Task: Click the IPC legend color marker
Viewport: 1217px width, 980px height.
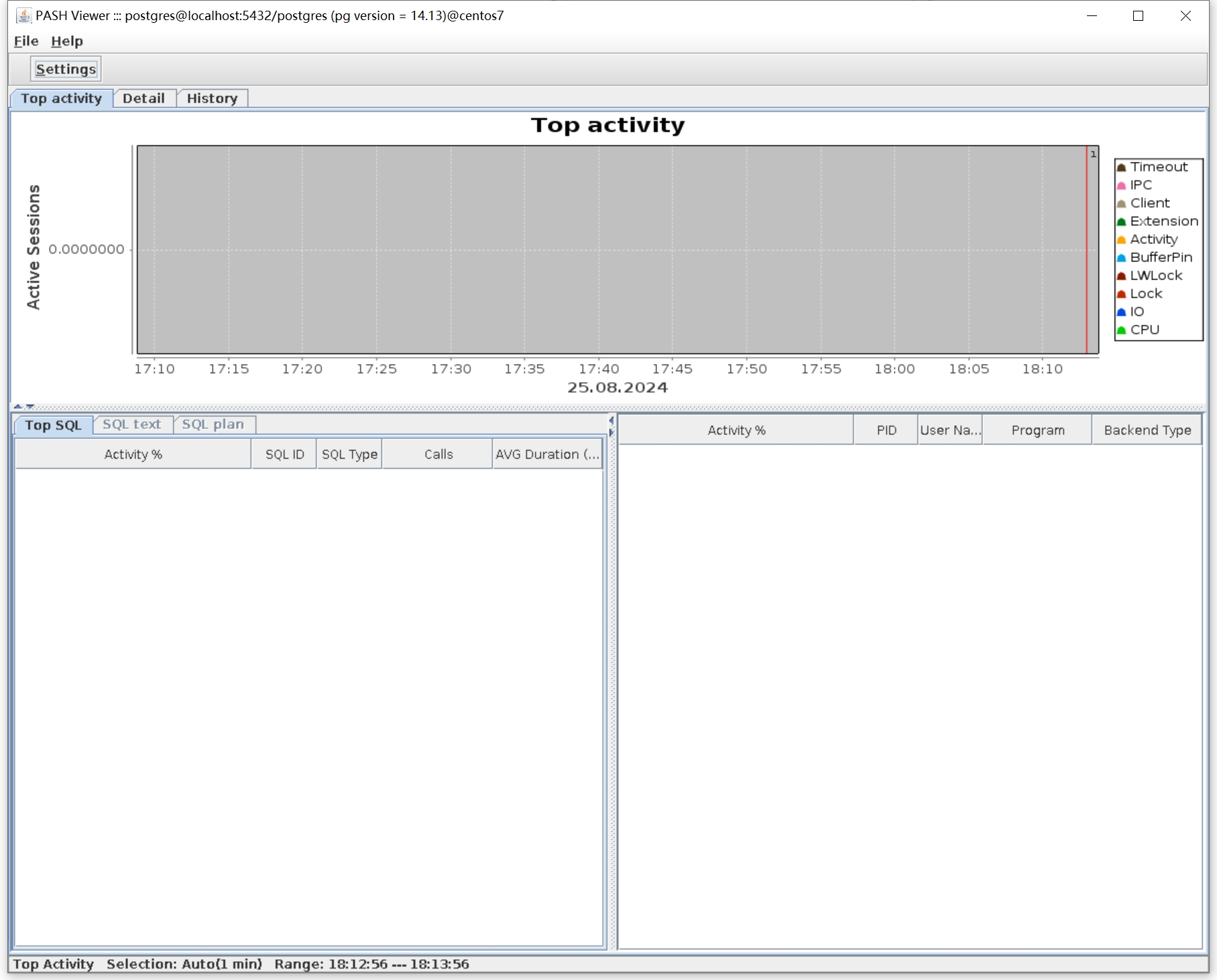Action: click(1121, 186)
